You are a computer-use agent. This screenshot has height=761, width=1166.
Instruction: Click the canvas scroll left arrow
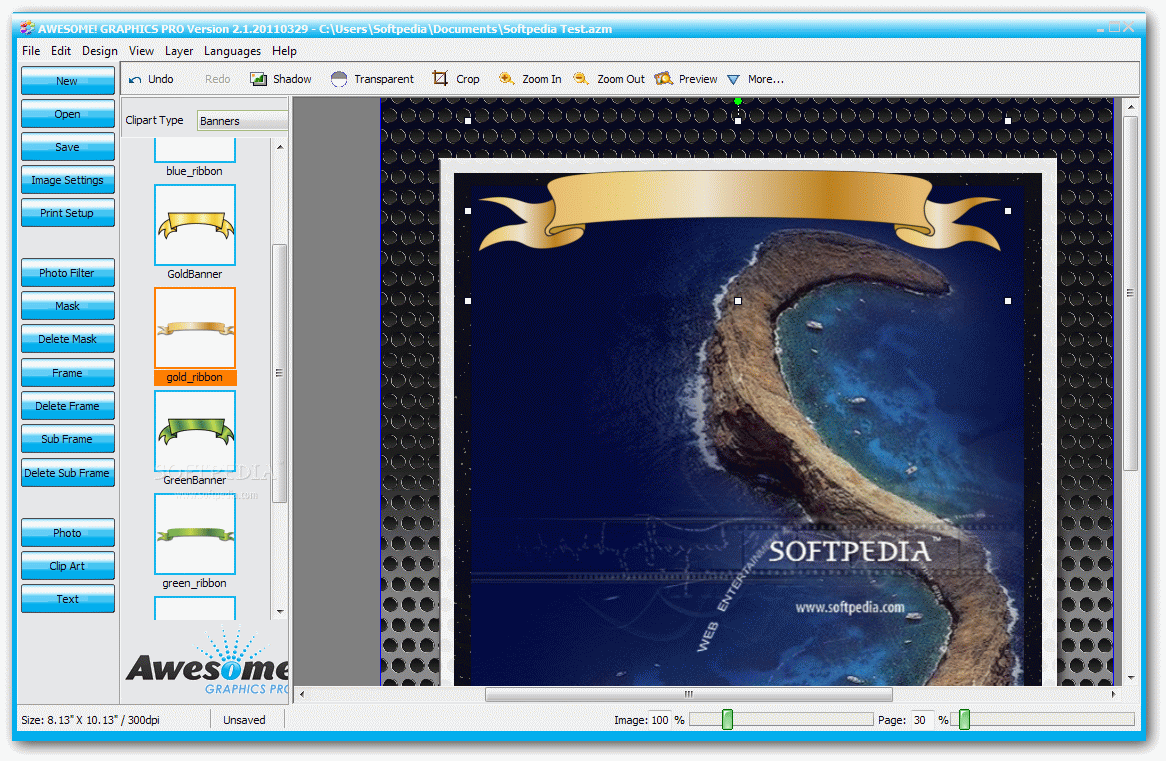[x=301, y=694]
